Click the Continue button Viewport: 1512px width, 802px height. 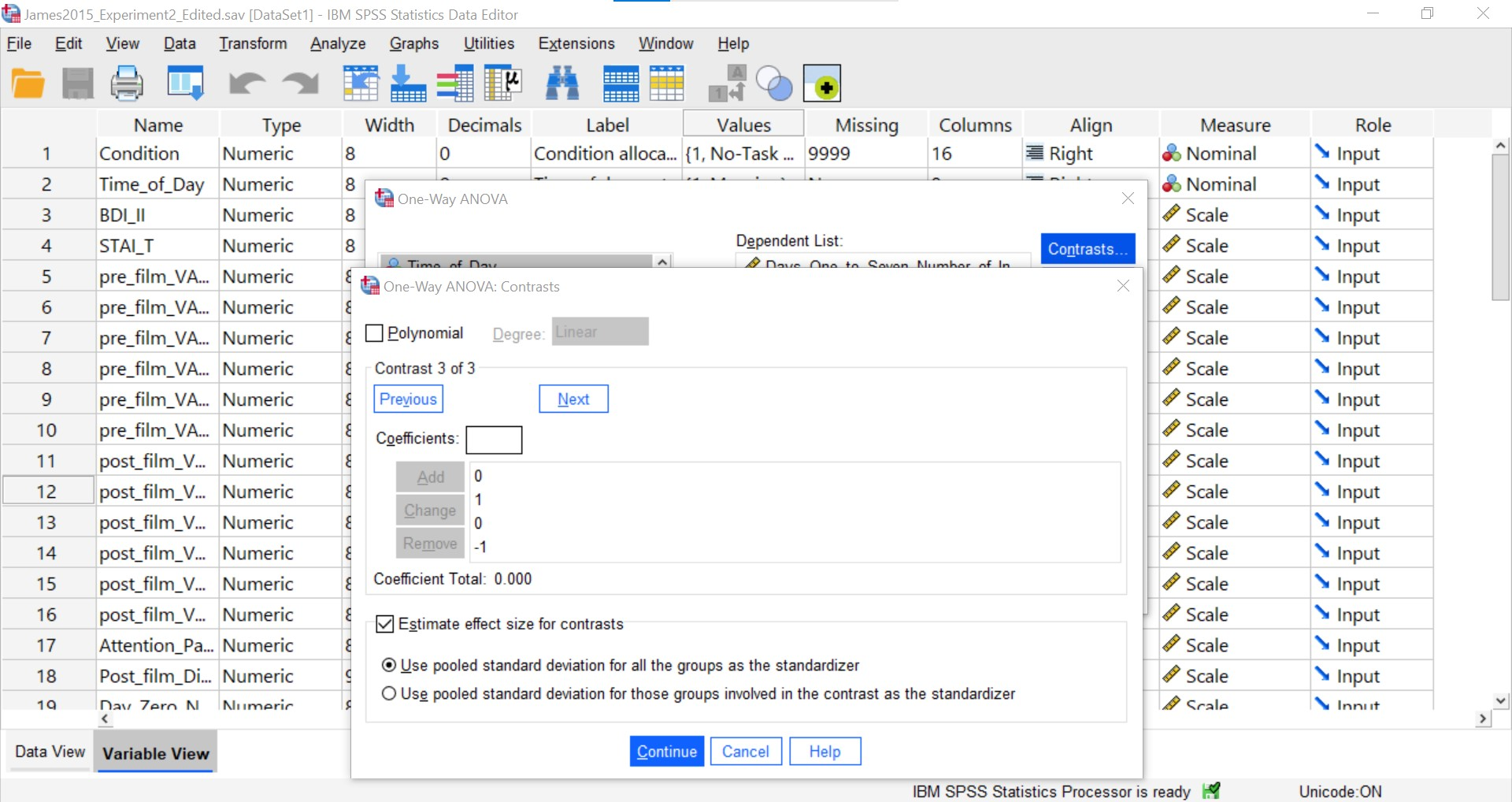pos(667,752)
